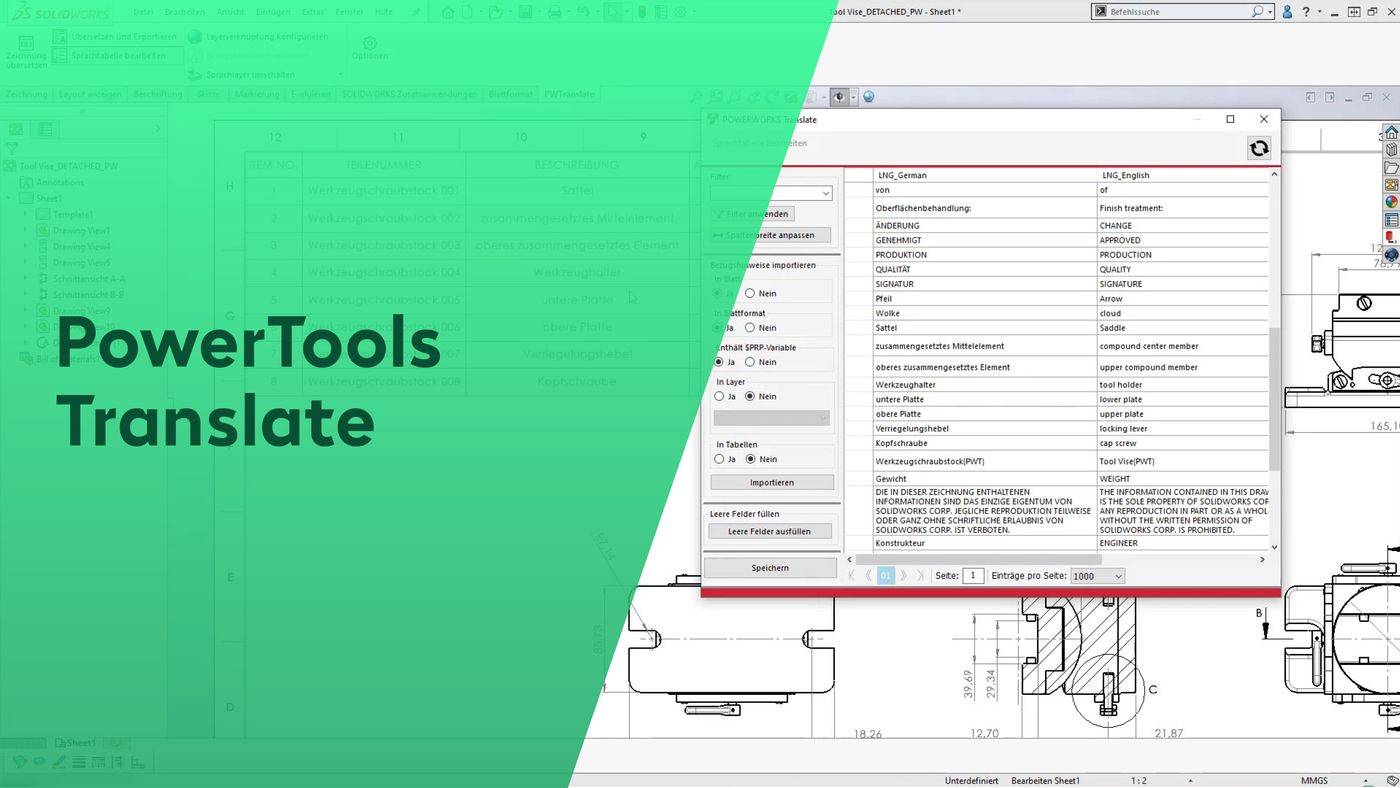The image size is (1400, 788).
Task: Open the View Palette panel
Action: 1390,183
